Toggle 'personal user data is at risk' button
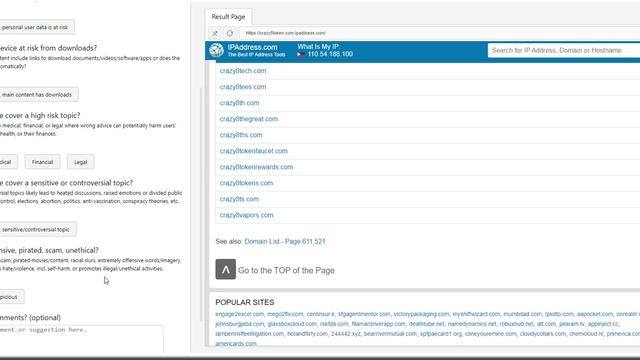The image size is (640, 360). tap(37, 27)
